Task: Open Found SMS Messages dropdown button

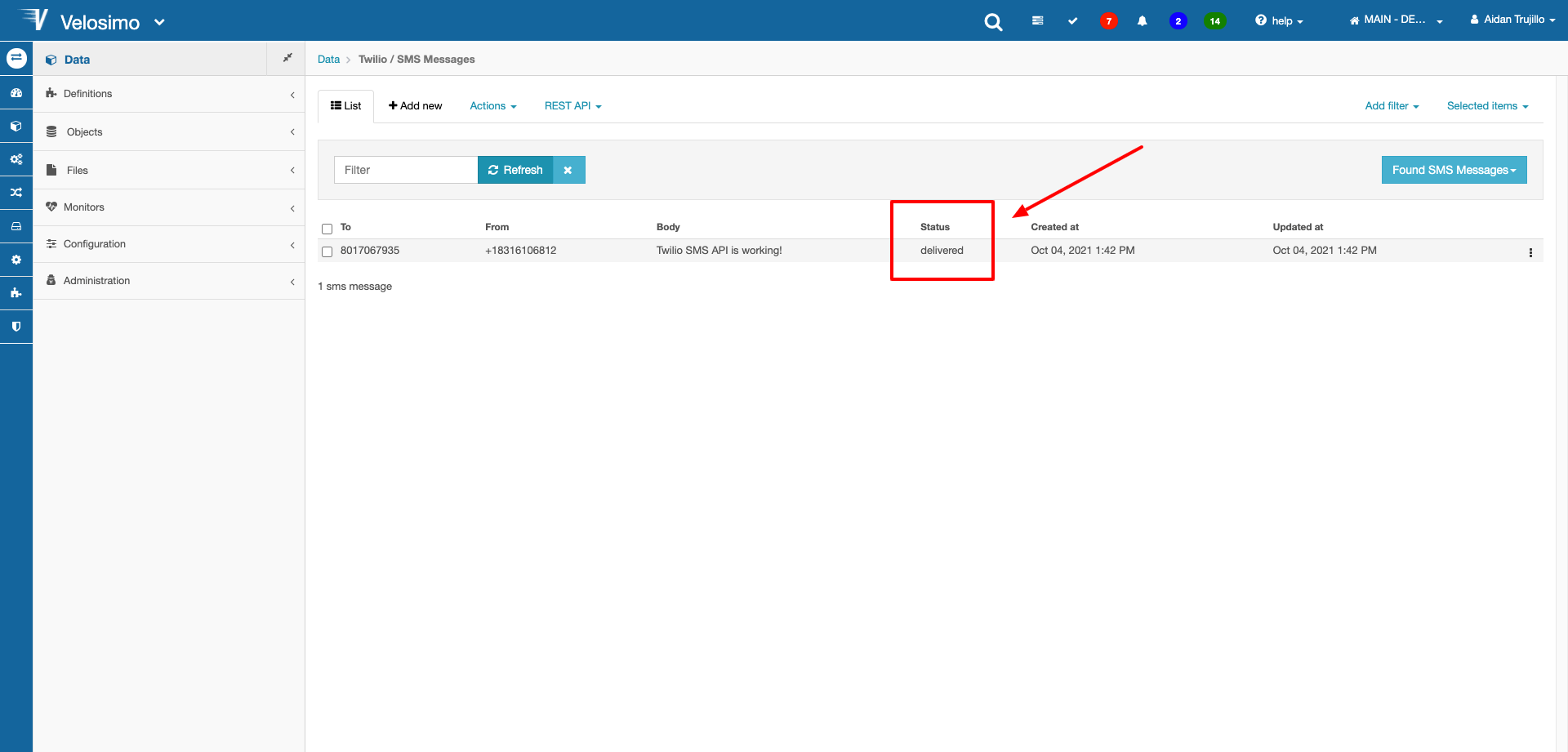Action: point(1454,170)
